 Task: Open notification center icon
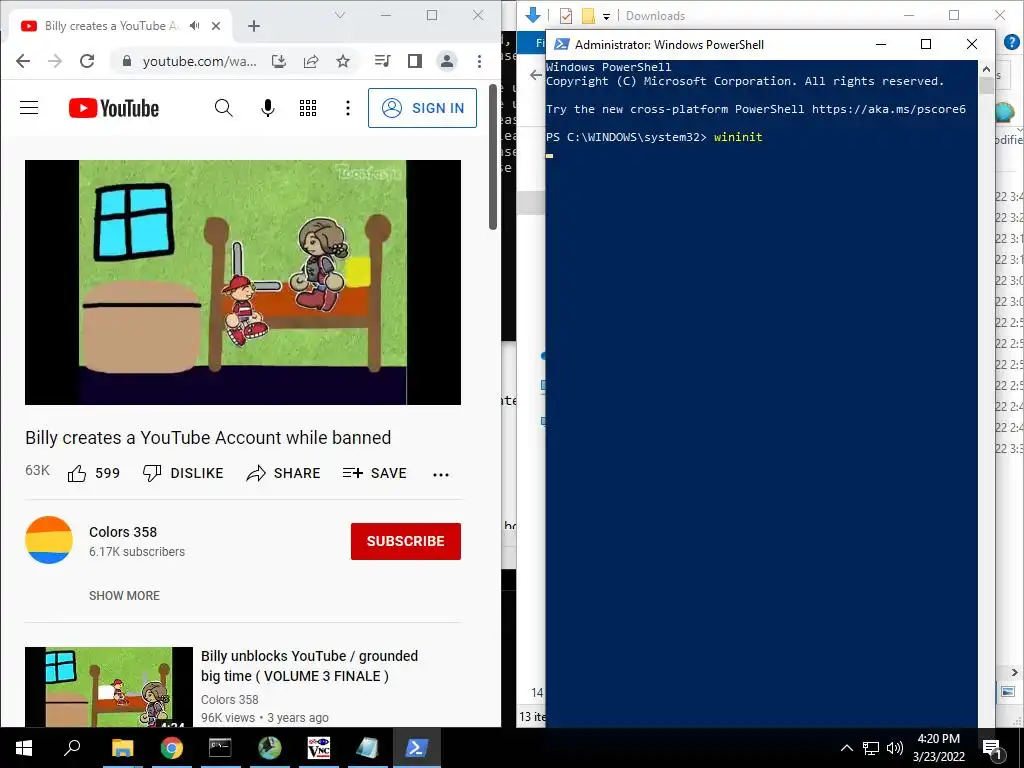(992, 748)
